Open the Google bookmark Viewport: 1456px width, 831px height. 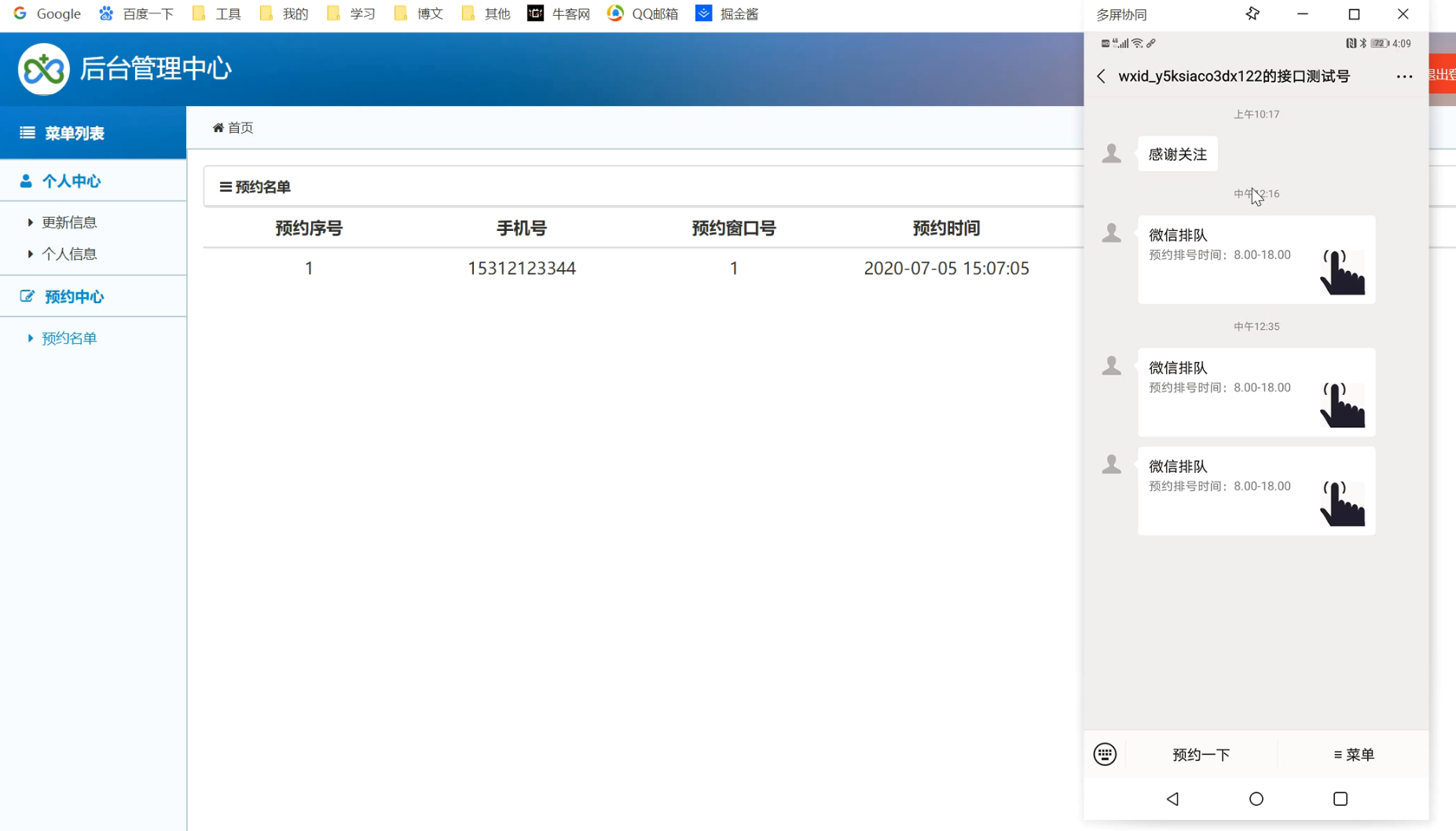[47, 13]
